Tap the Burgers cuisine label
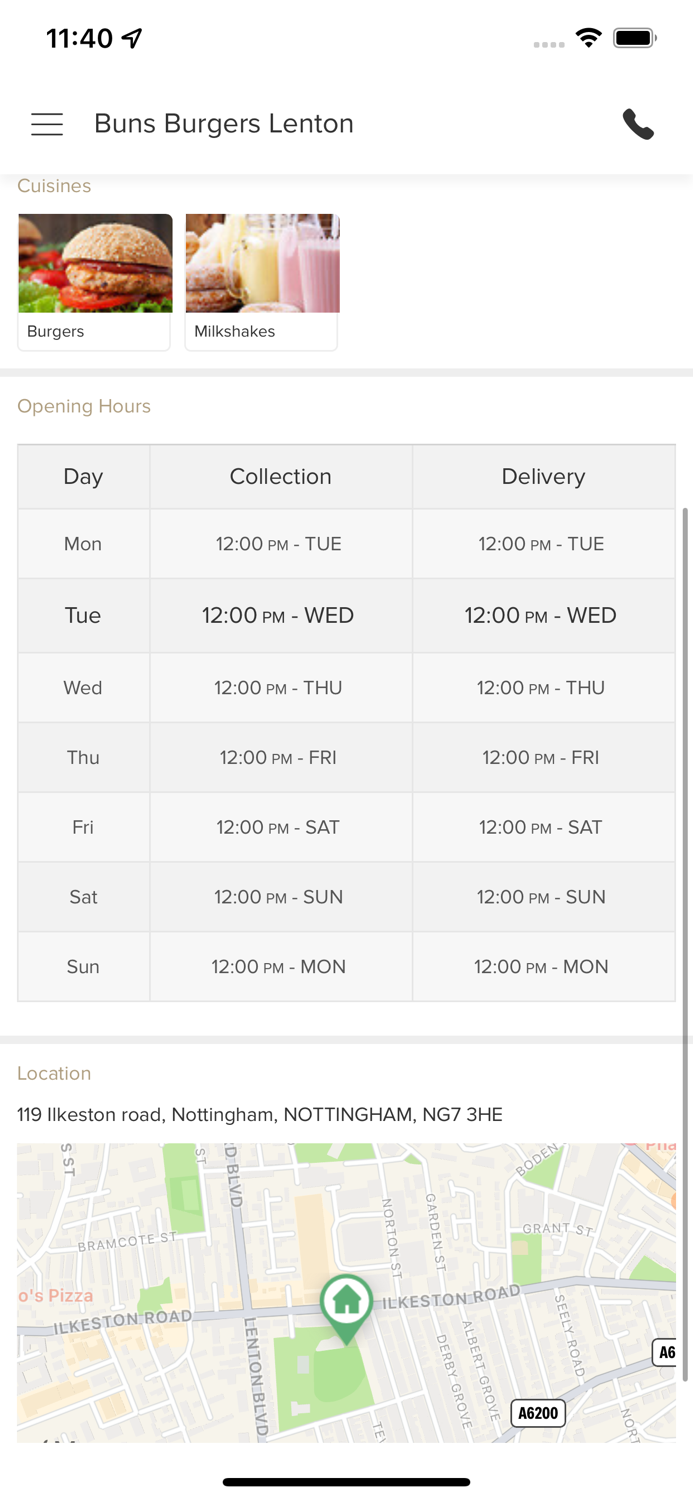 click(x=56, y=331)
